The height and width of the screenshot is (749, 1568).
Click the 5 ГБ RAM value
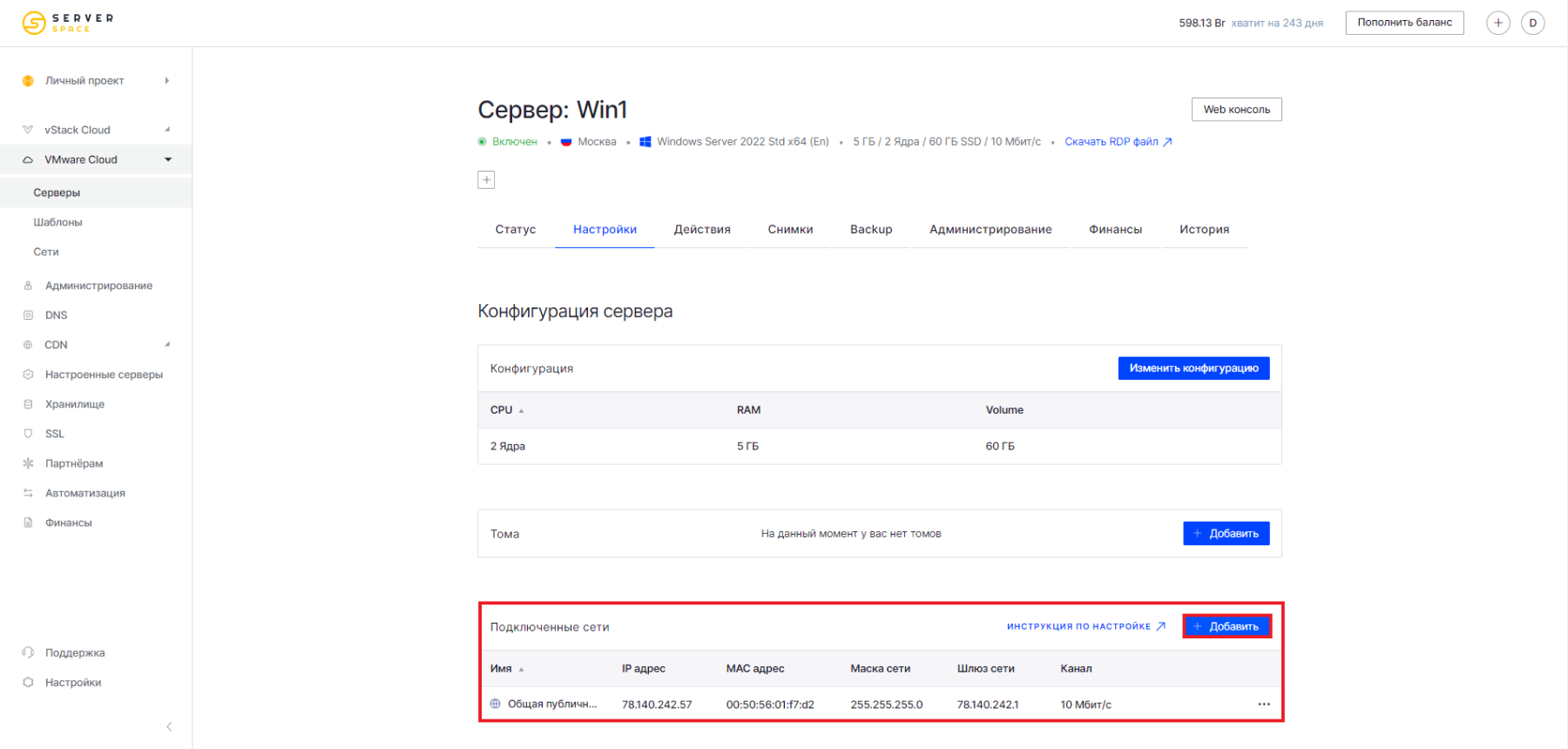click(x=747, y=446)
